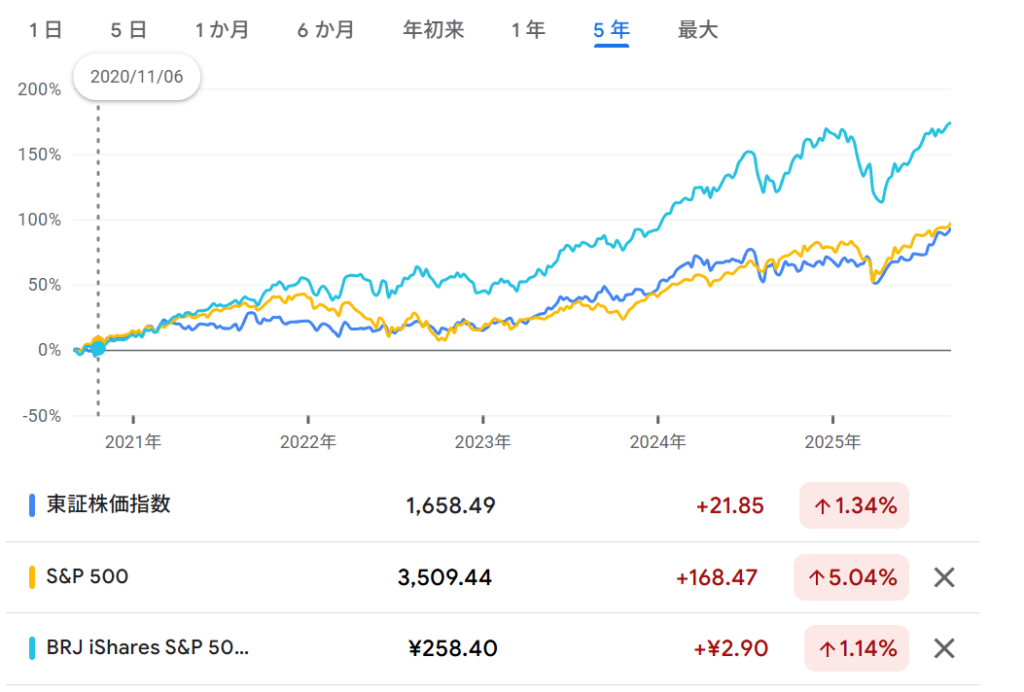1024x692 pixels.
Task: Click the yellow S&P 500 color marker
Action: pyautogui.click(x=33, y=577)
